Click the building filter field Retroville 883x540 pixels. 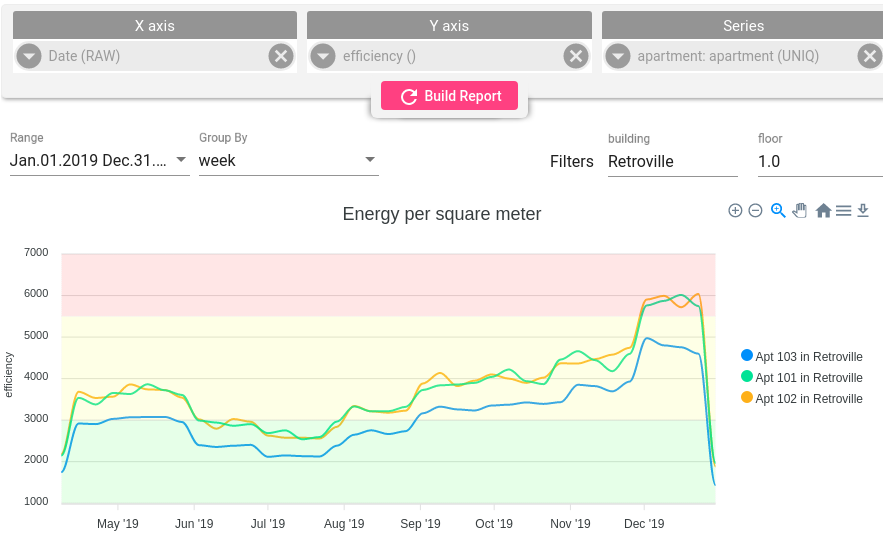(672, 161)
